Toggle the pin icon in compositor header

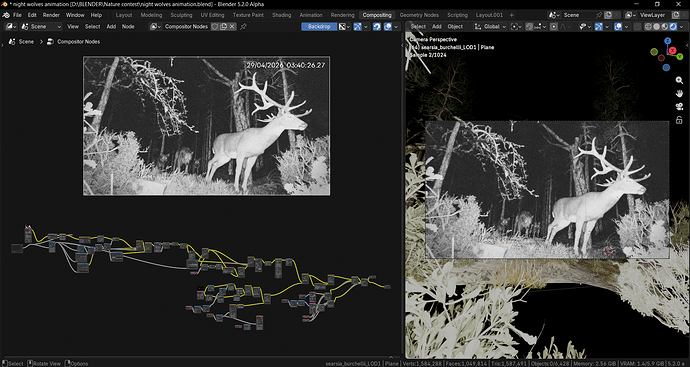tap(243, 26)
